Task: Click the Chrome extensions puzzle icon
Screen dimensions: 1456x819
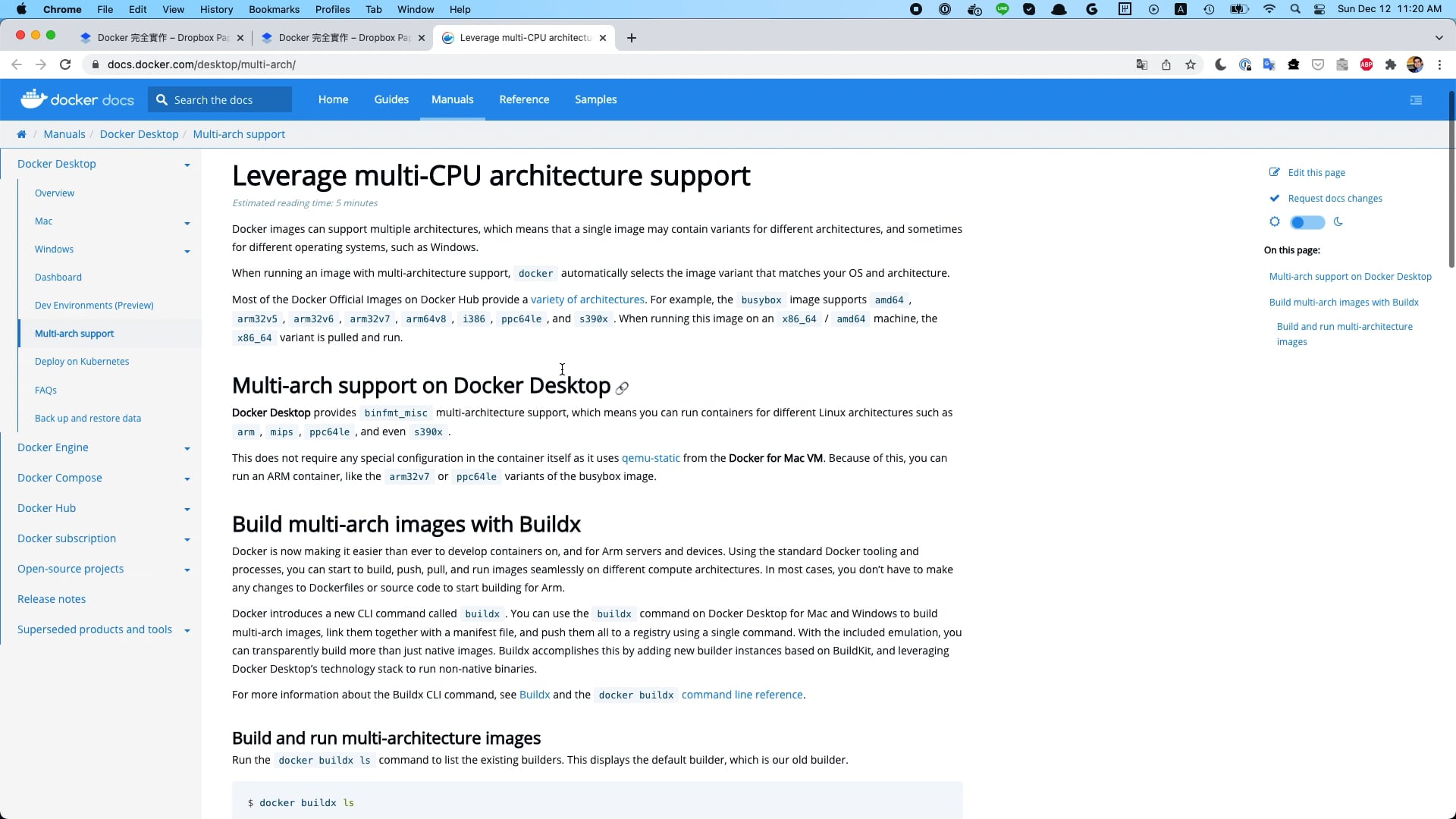Action: tap(1390, 64)
